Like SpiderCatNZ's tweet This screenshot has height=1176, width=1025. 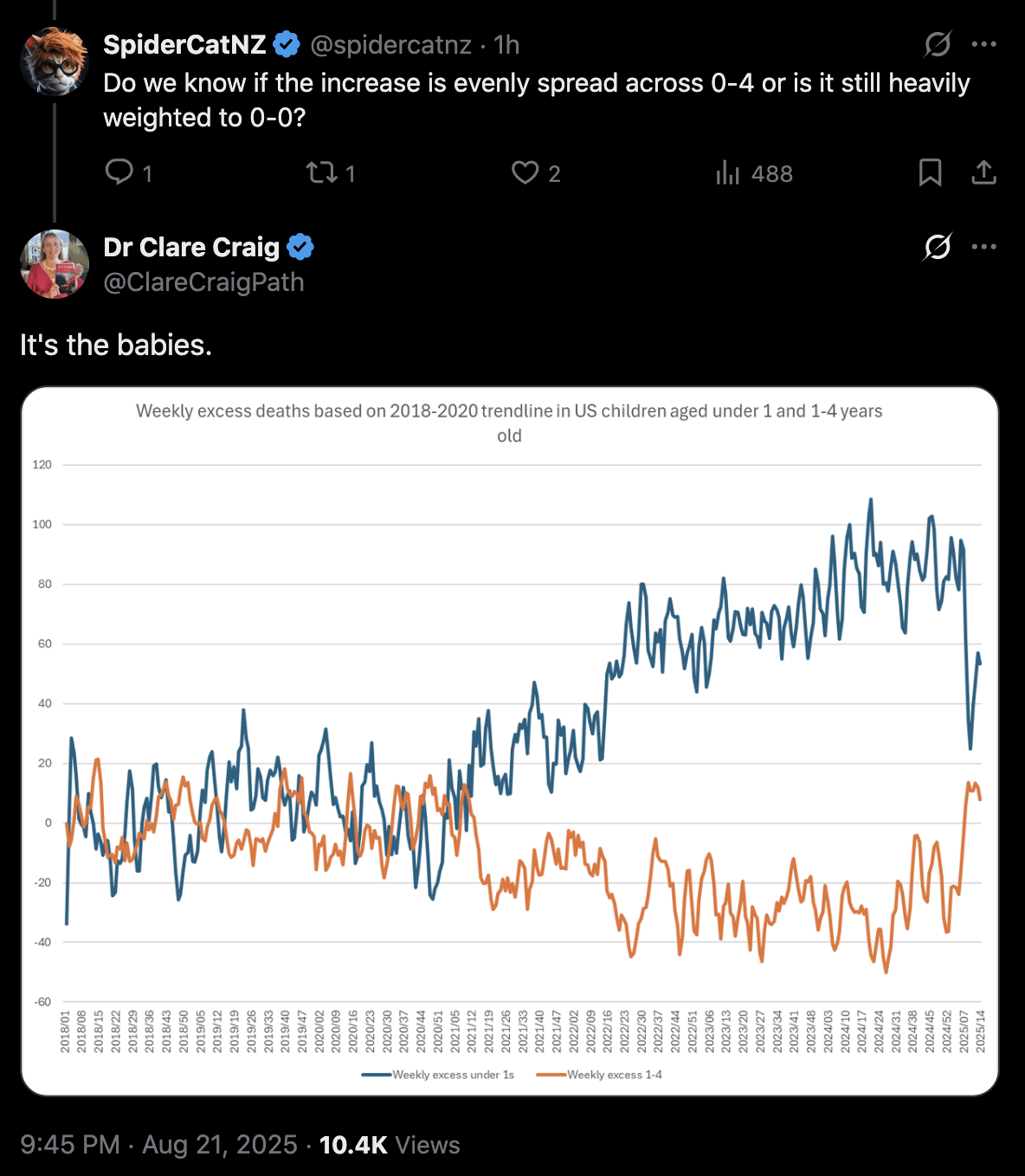[525, 172]
